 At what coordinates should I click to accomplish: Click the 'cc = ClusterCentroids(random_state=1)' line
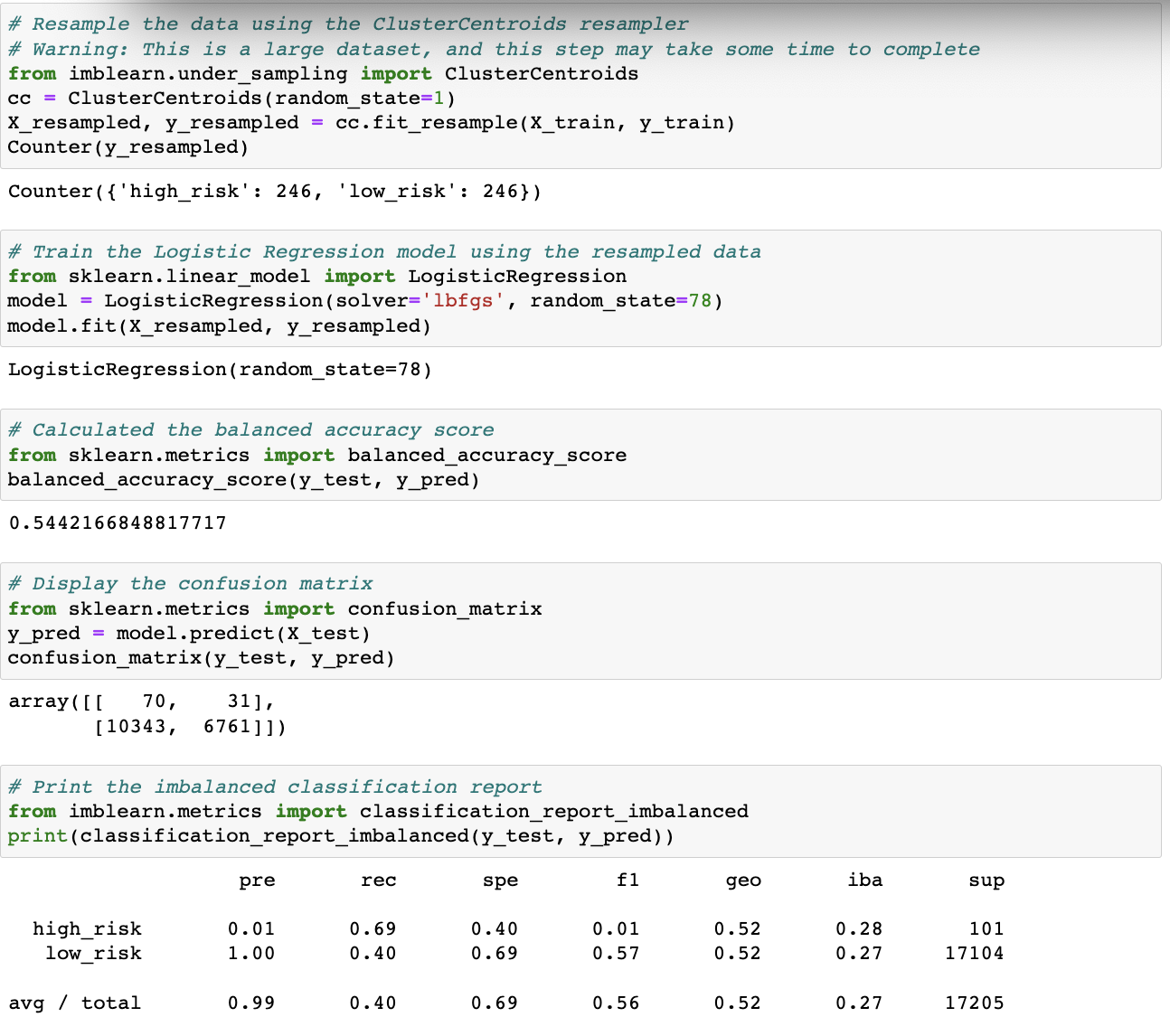point(231,99)
